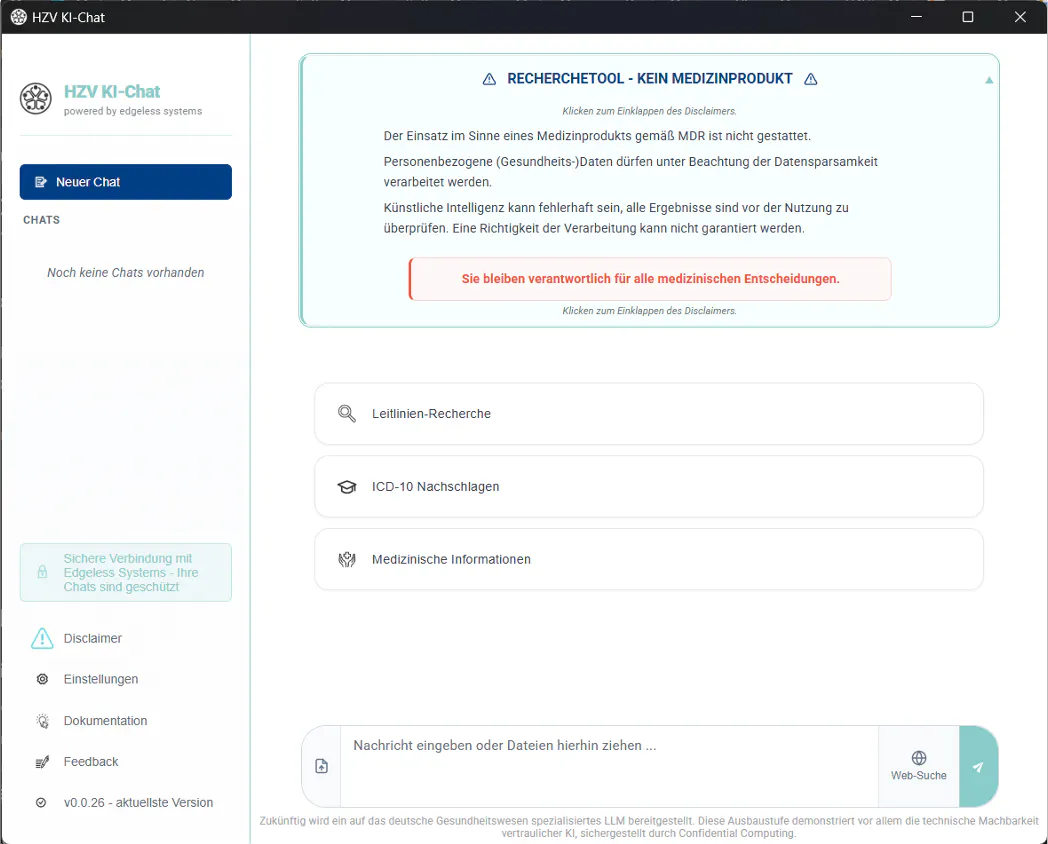
Task: Click the HZV KI-Chat sidebar logo
Action: pos(35,99)
